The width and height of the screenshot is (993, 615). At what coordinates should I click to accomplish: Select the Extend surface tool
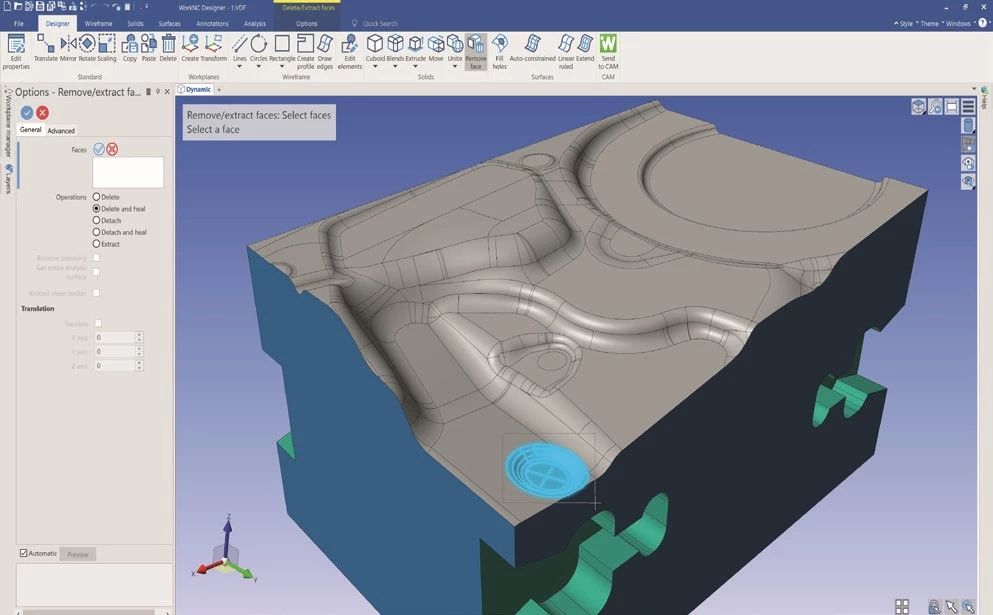pyautogui.click(x=585, y=49)
